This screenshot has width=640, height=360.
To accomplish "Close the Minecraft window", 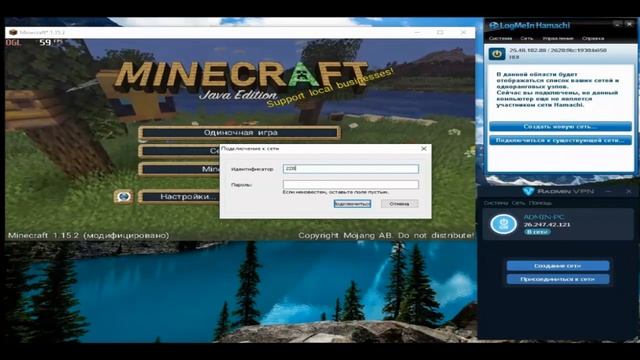I will coord(463,32).
